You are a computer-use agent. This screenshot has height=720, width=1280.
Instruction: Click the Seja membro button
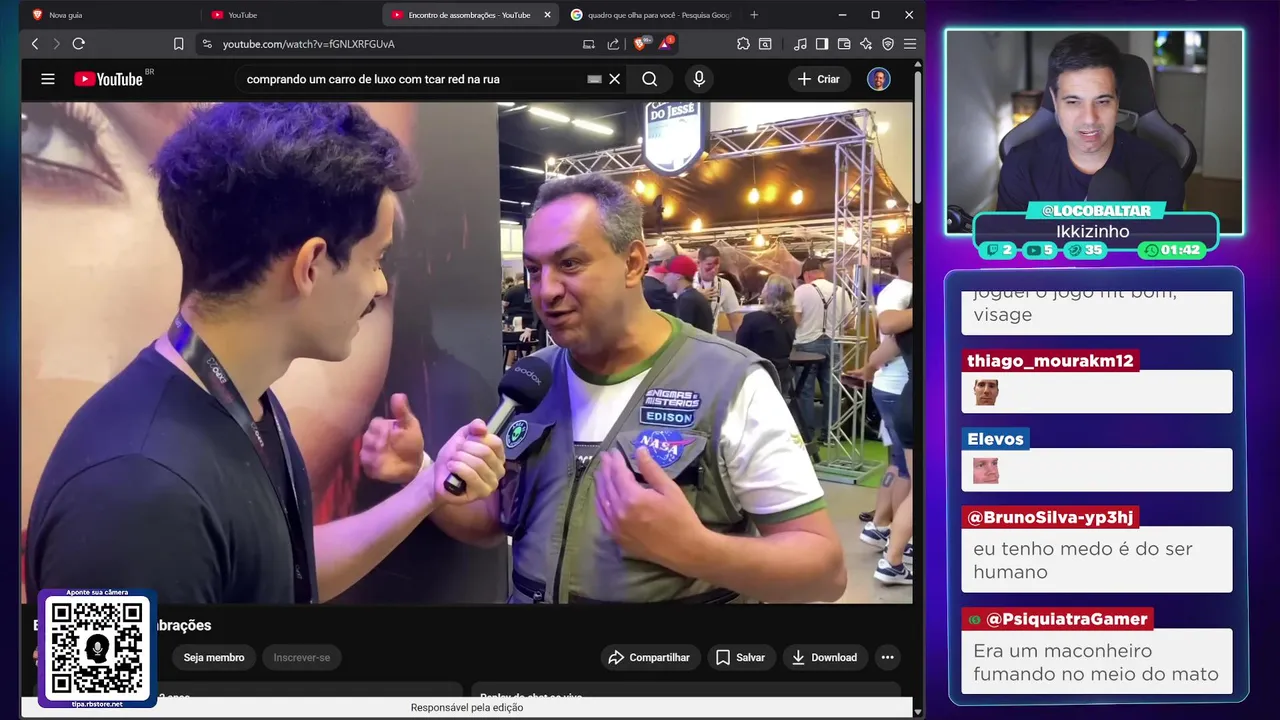coord(214,657)
